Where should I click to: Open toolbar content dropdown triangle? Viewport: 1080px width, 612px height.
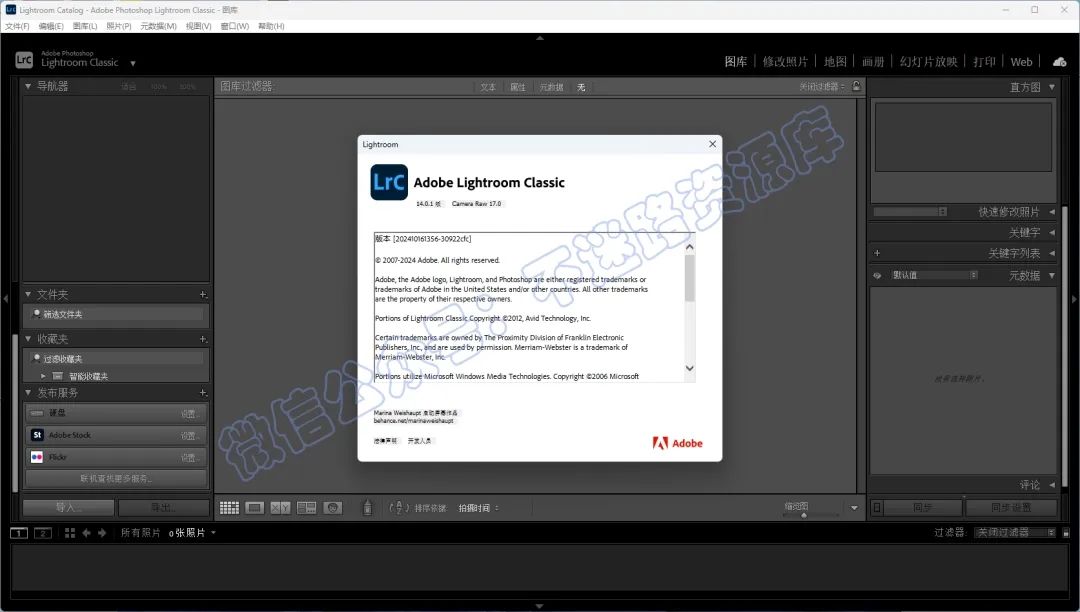click(854, 508)
